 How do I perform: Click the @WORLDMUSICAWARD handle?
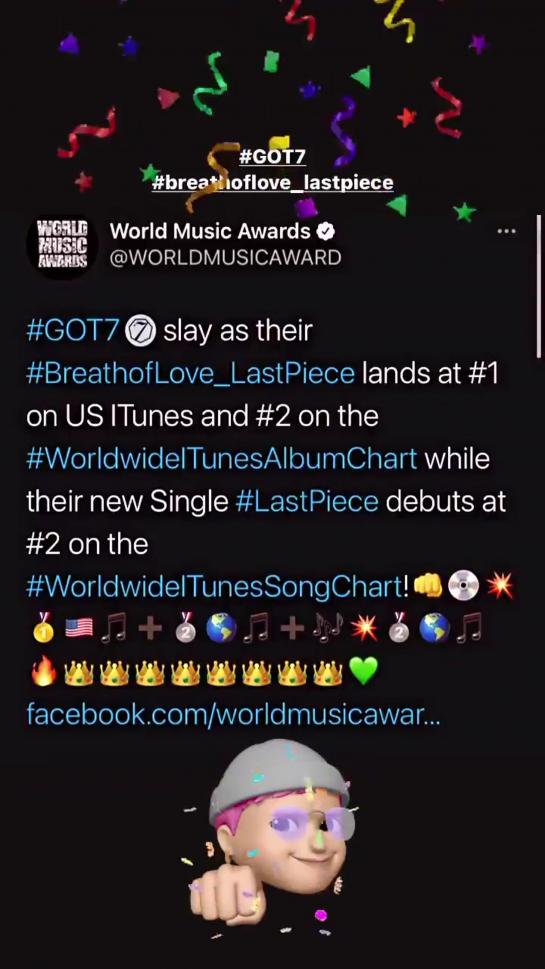[x=226, y=258]
